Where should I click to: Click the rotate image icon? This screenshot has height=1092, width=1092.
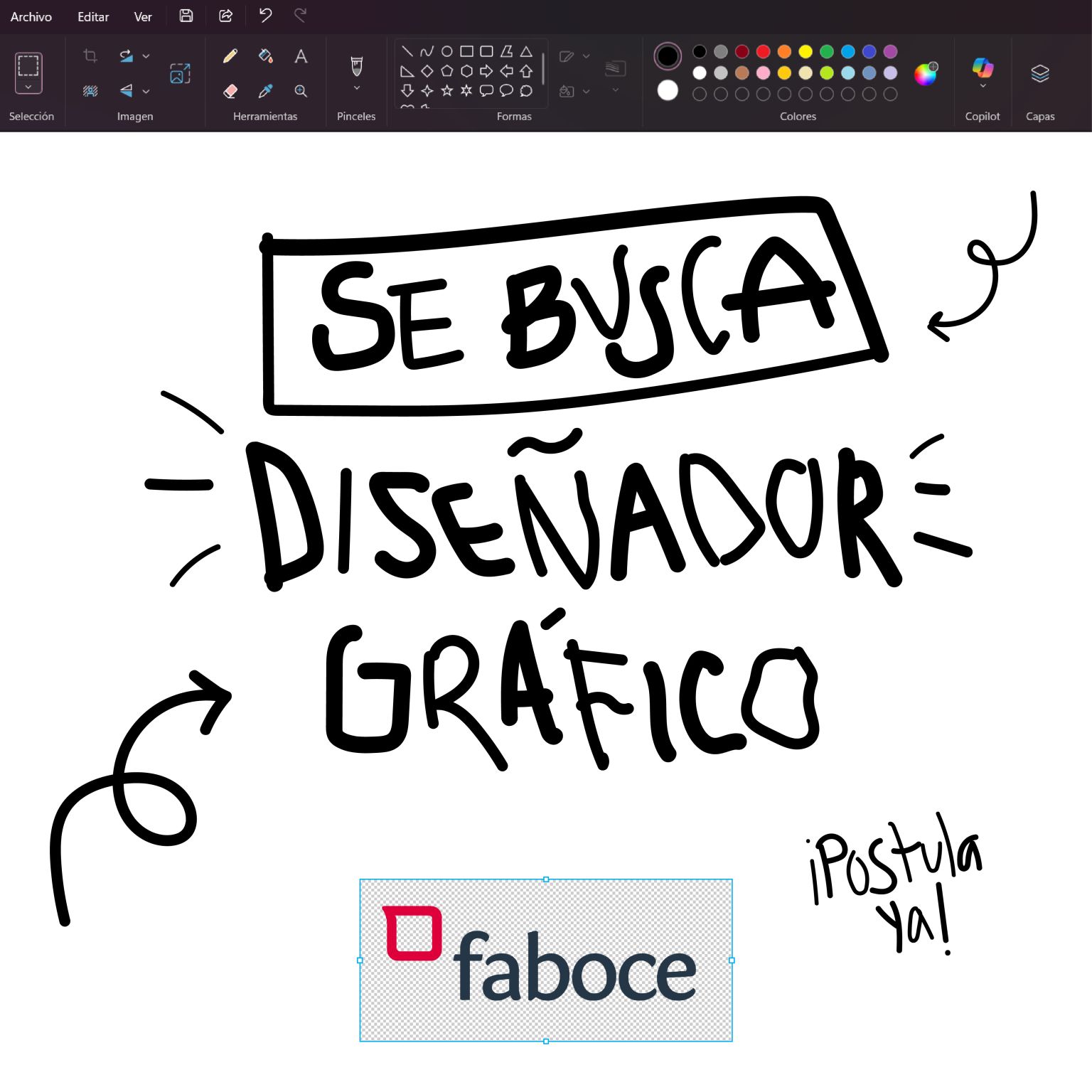pos(126,55)
